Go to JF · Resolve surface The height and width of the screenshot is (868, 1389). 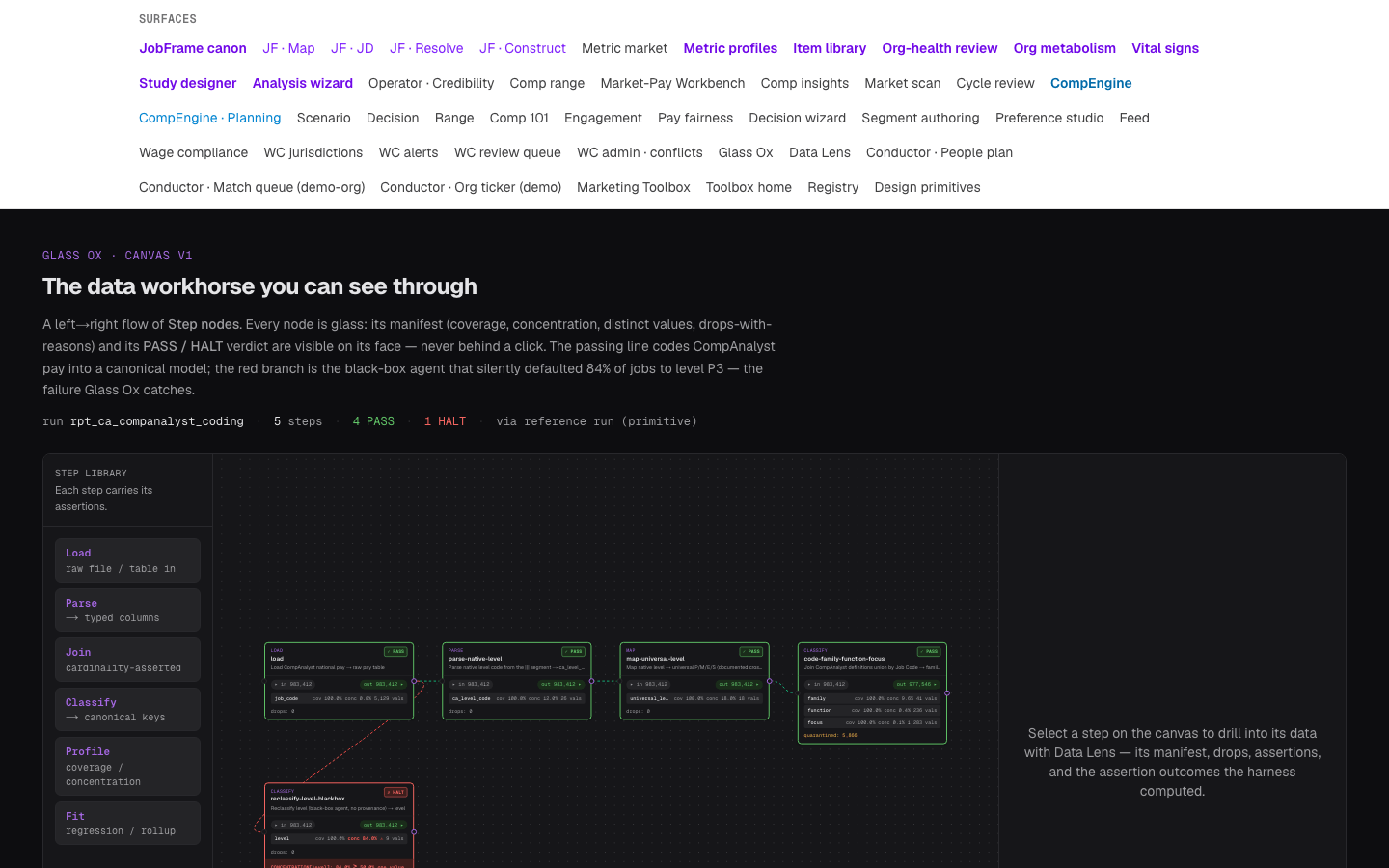tap(426, 48)
